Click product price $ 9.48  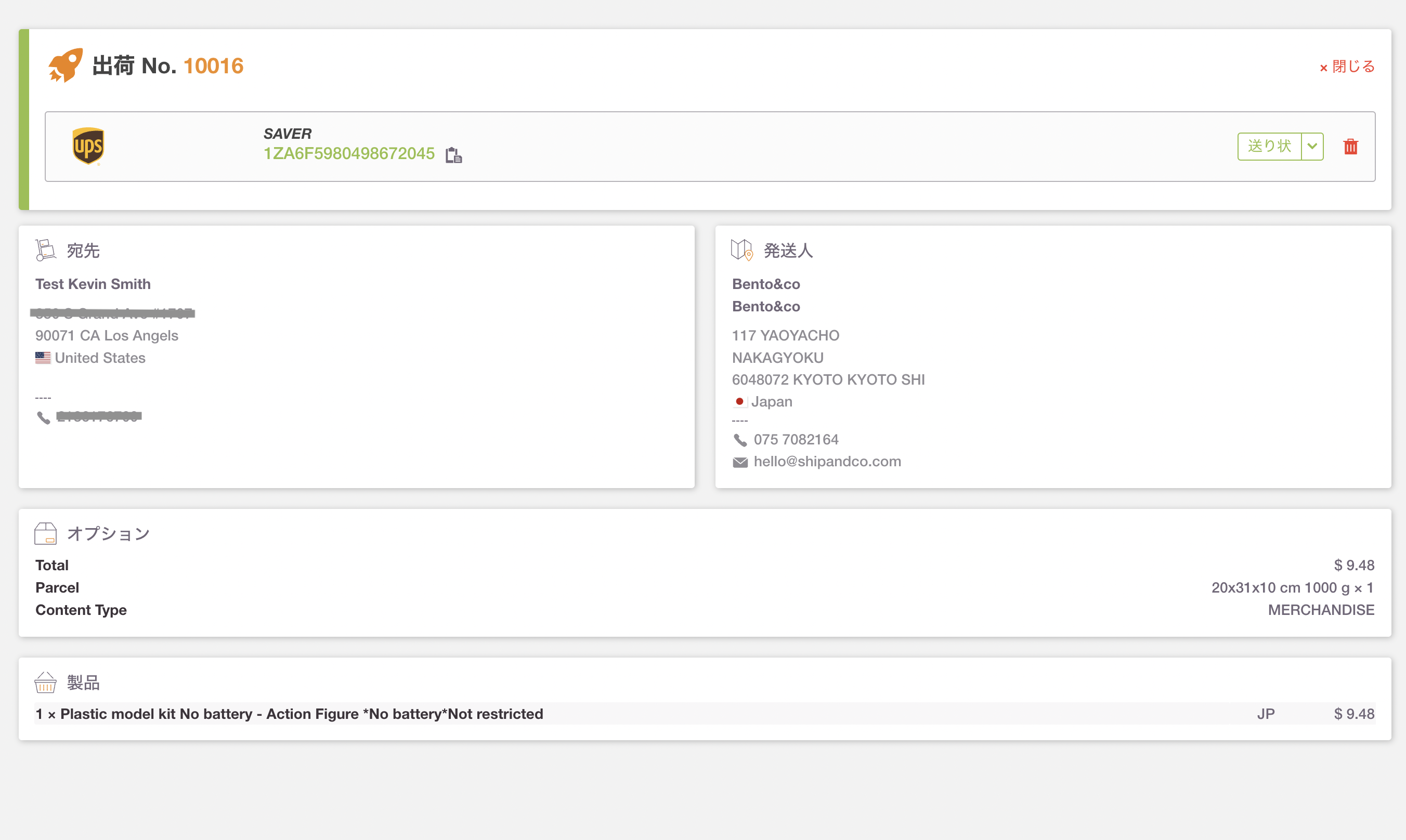tap(1353, 714)
